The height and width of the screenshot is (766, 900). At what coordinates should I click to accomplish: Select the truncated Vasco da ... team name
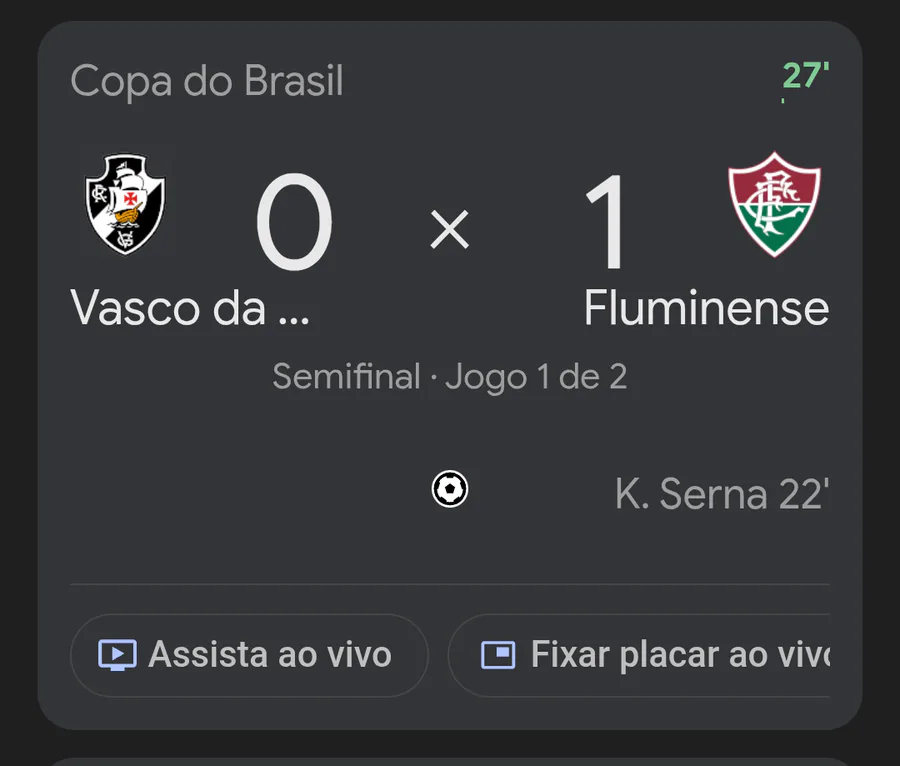click(190, 309)
